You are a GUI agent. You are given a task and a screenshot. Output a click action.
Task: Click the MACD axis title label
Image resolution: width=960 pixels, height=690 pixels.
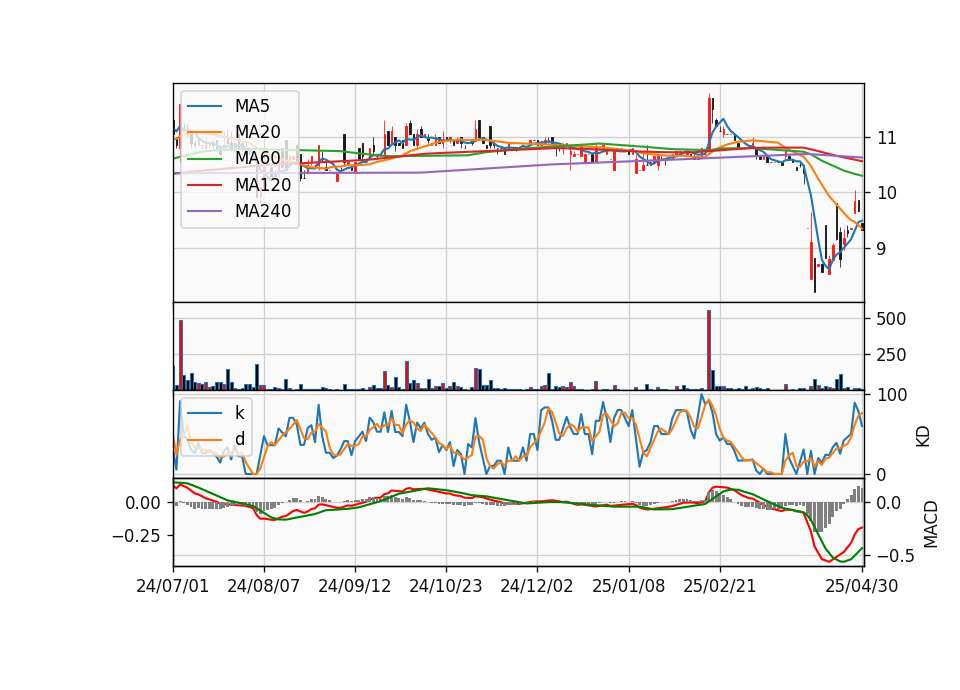(931, 524)
